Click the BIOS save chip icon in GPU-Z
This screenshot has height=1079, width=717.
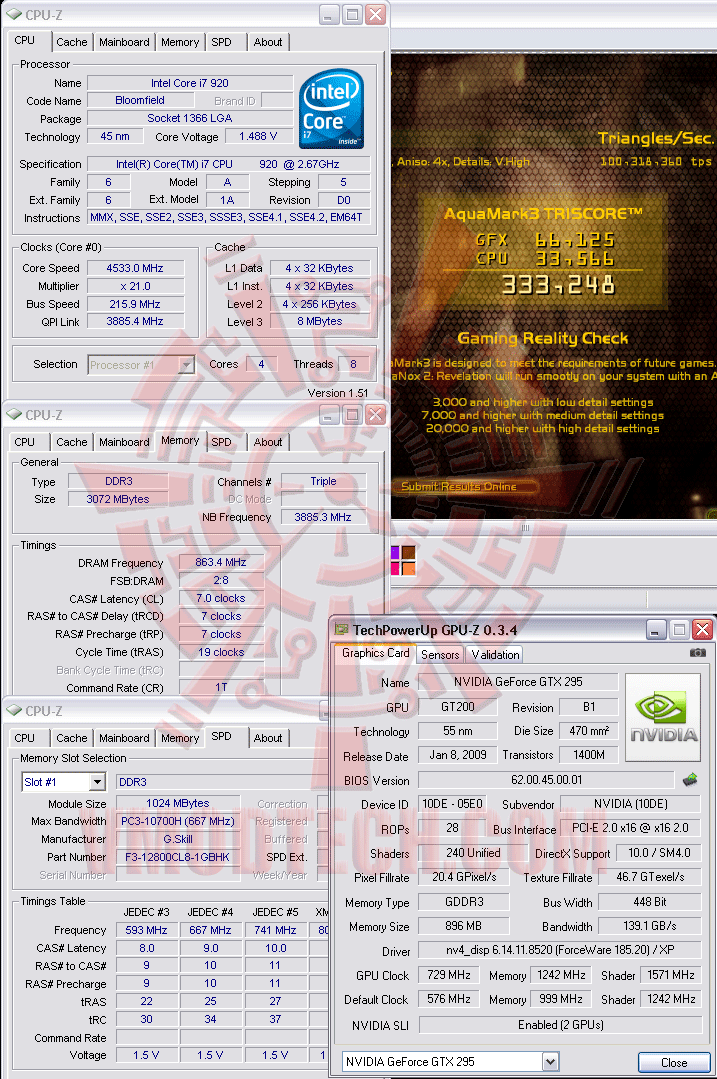(x=690, y=780)
